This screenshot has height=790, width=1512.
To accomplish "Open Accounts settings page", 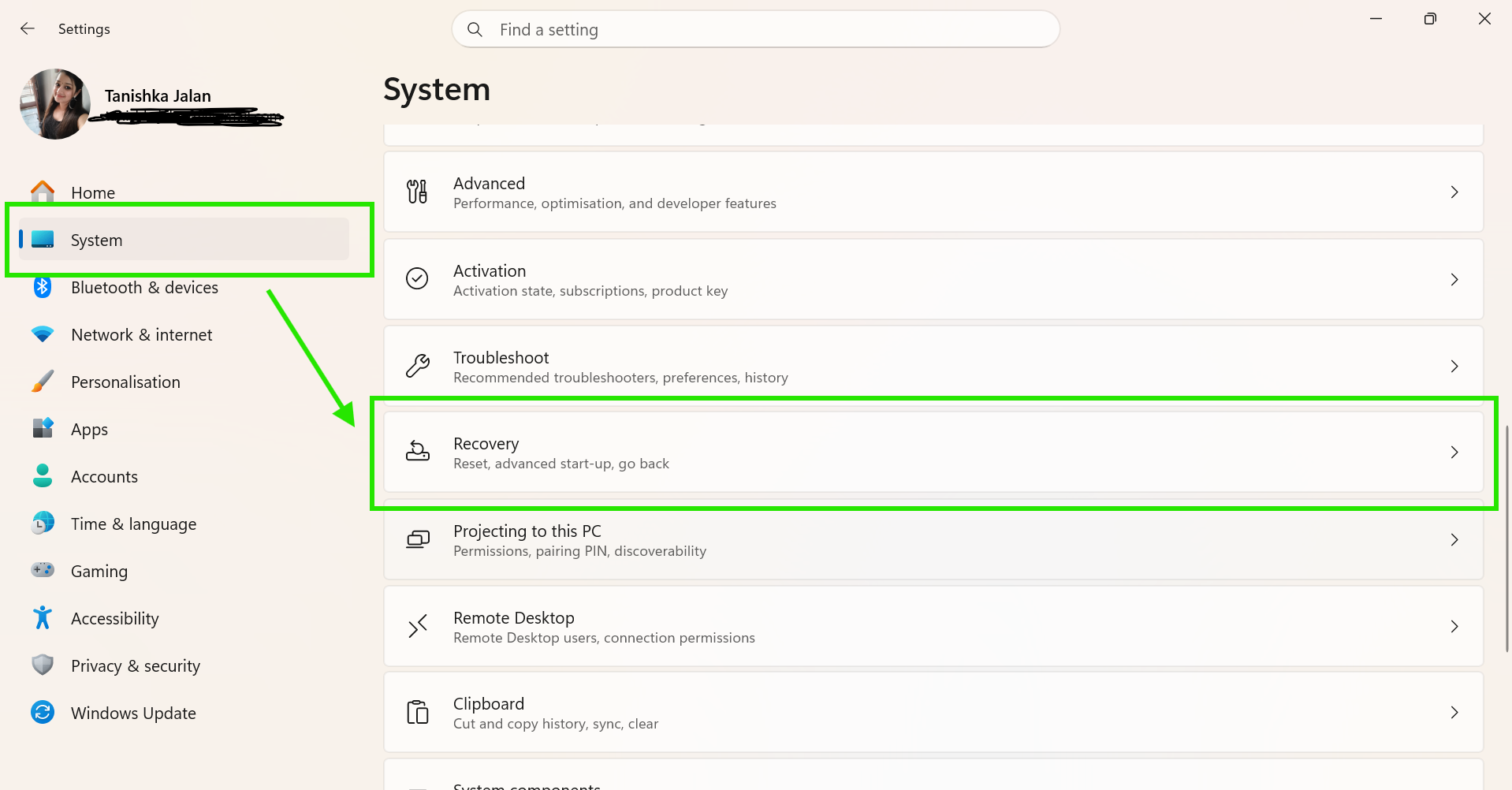I will [184, 476].
